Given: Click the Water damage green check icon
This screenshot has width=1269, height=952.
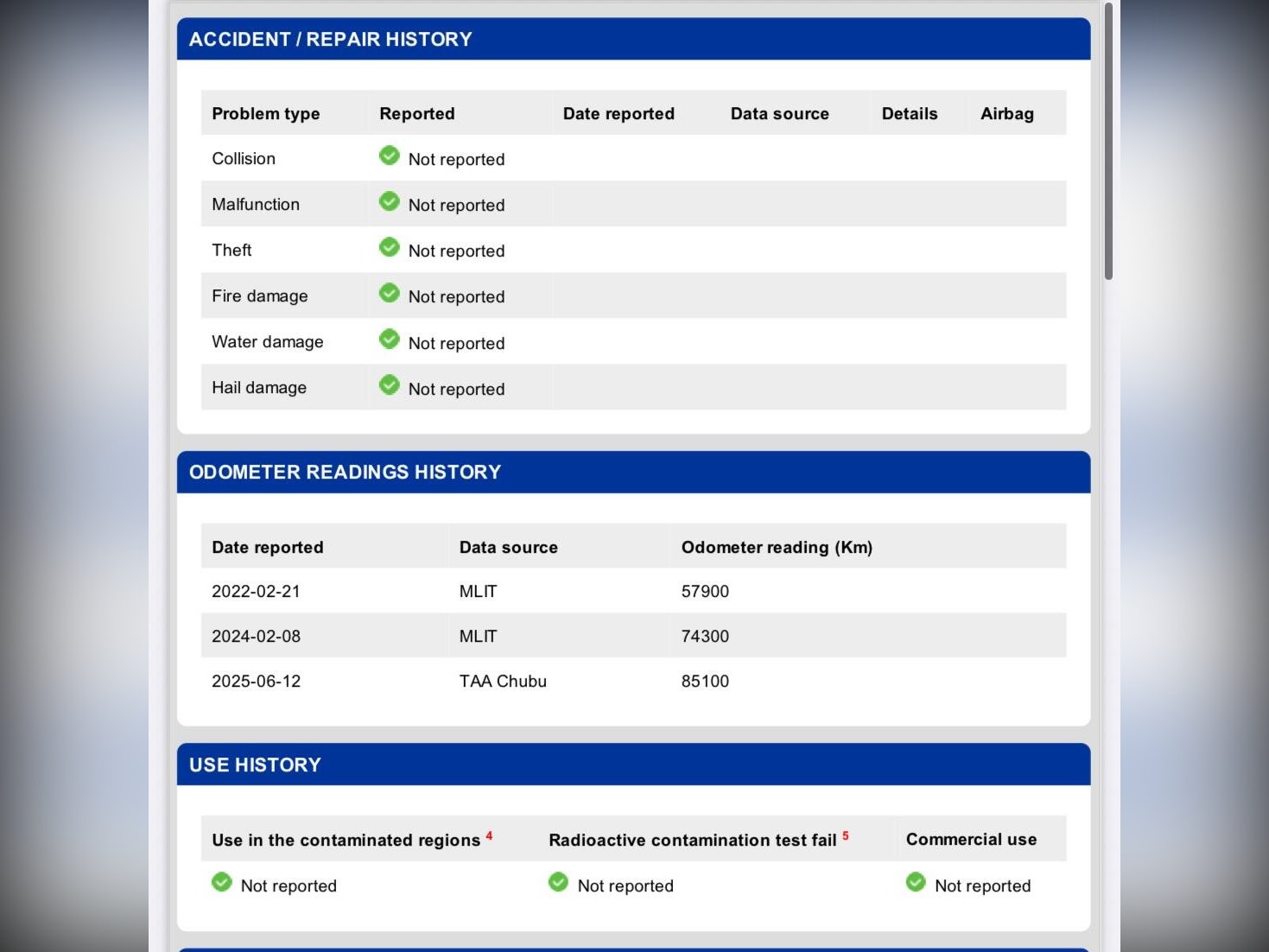Looking at the screenshot, I should point(390,339).
